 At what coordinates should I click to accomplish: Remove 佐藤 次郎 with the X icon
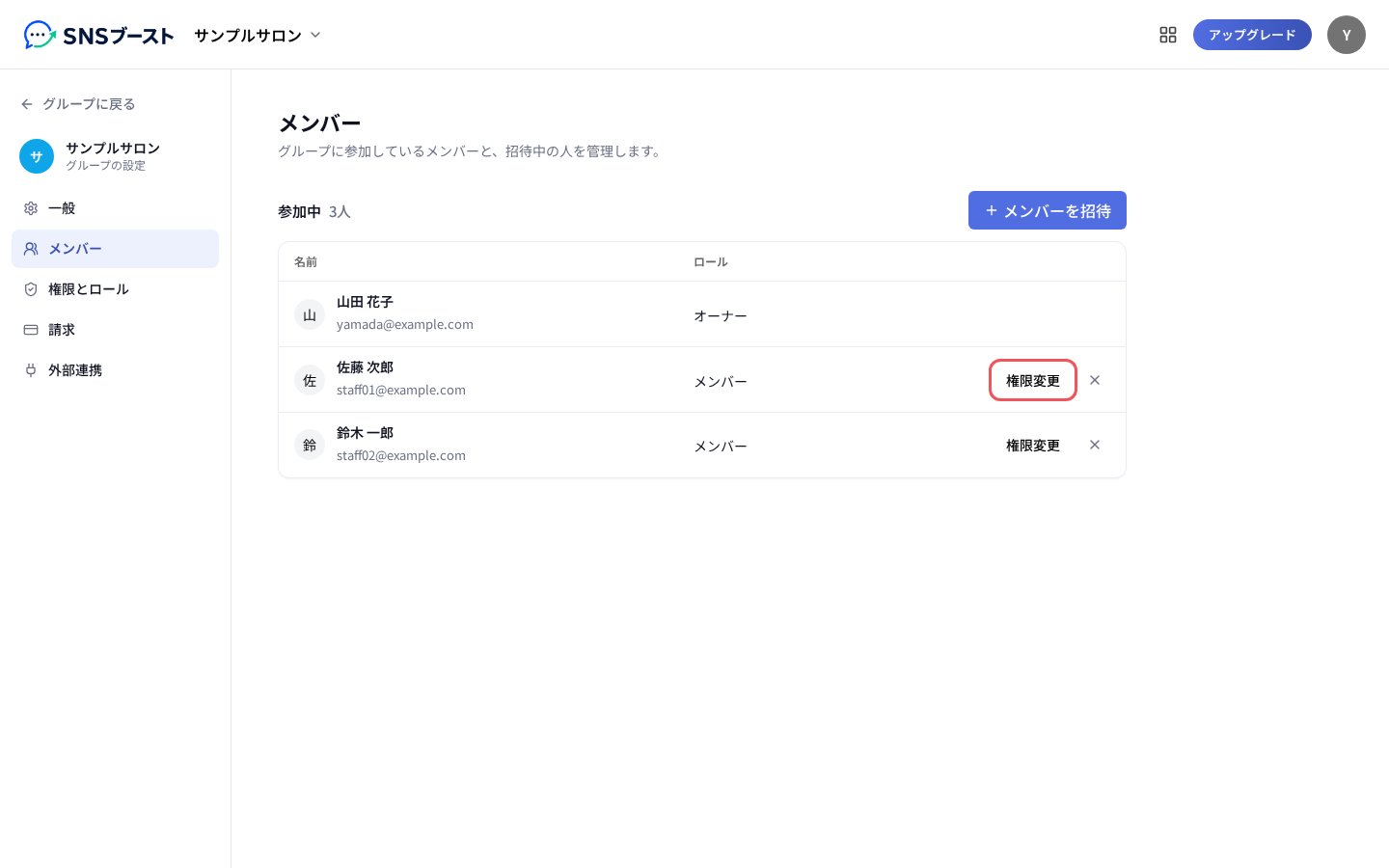1095,380
